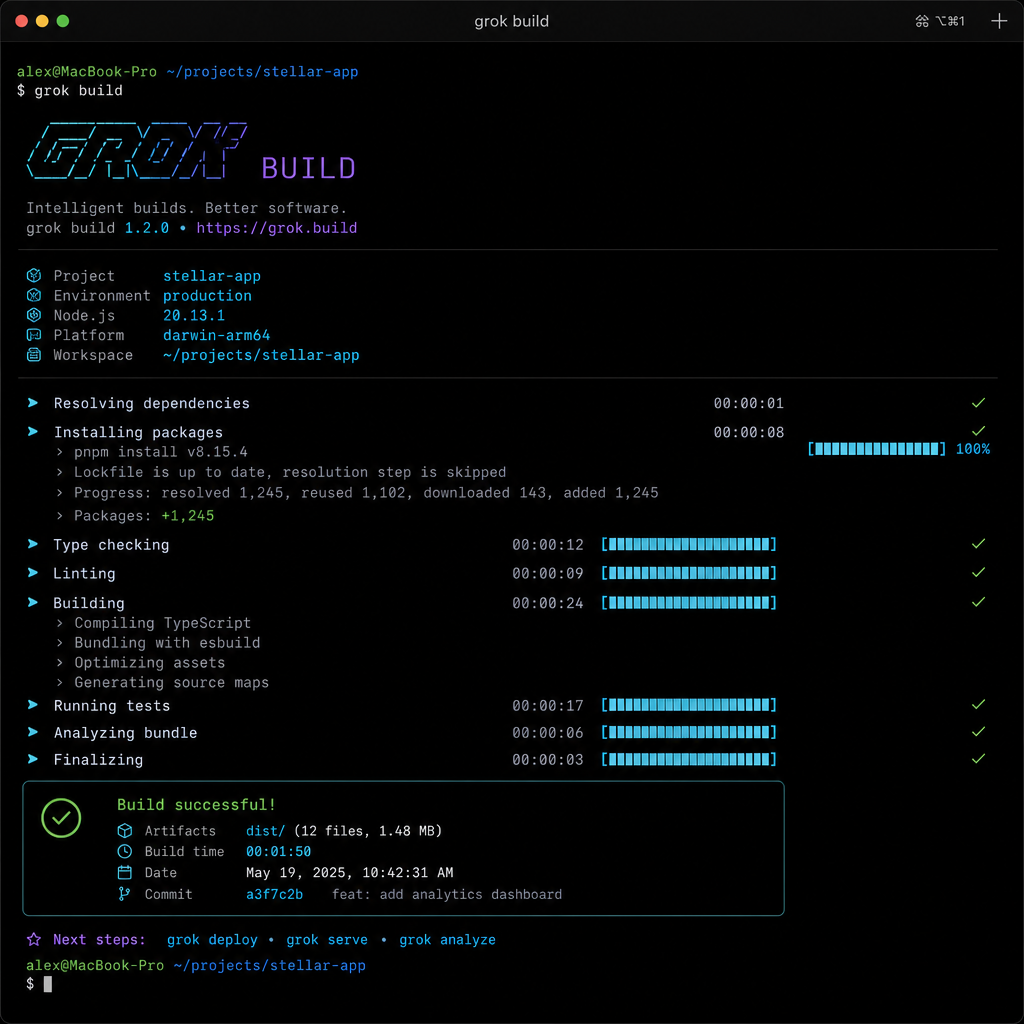Open a new terminal tab with plus button
Image resolution: width=1024 pixels, height=1024 pixels.
(999, 21)
